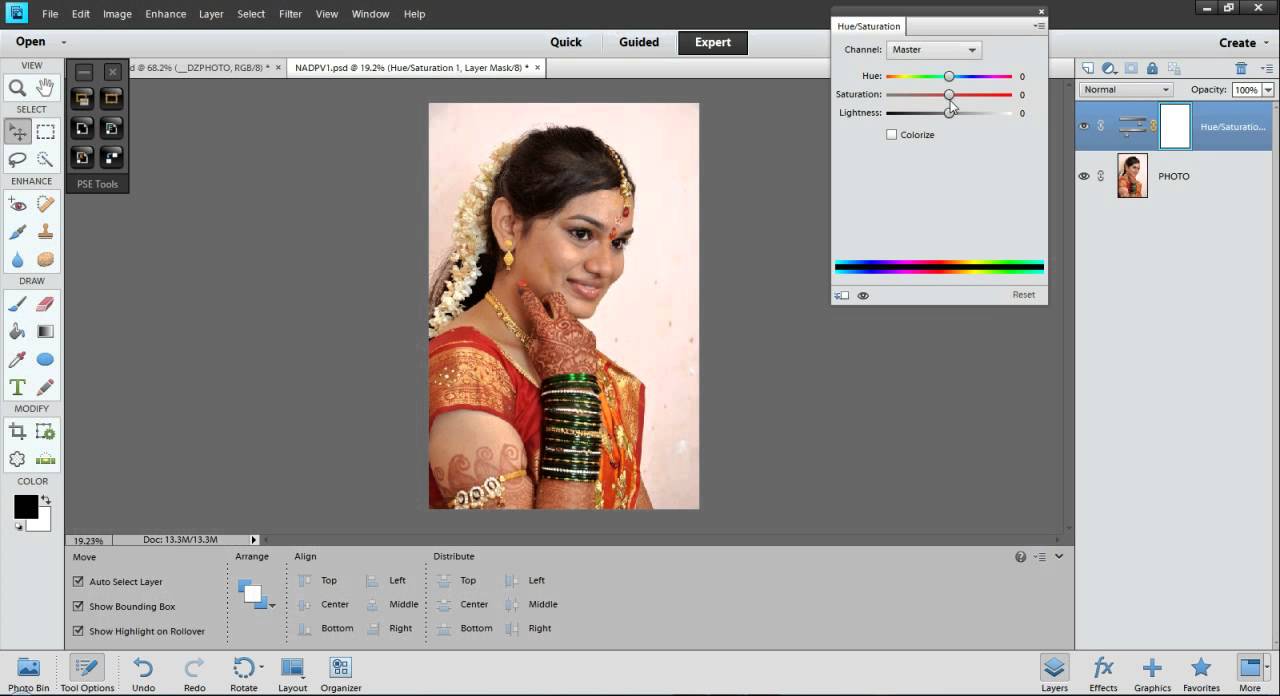Expand the Open dropdown arrow
The height and width of the screenshot is (696, 1280).
tap(64, 42)
